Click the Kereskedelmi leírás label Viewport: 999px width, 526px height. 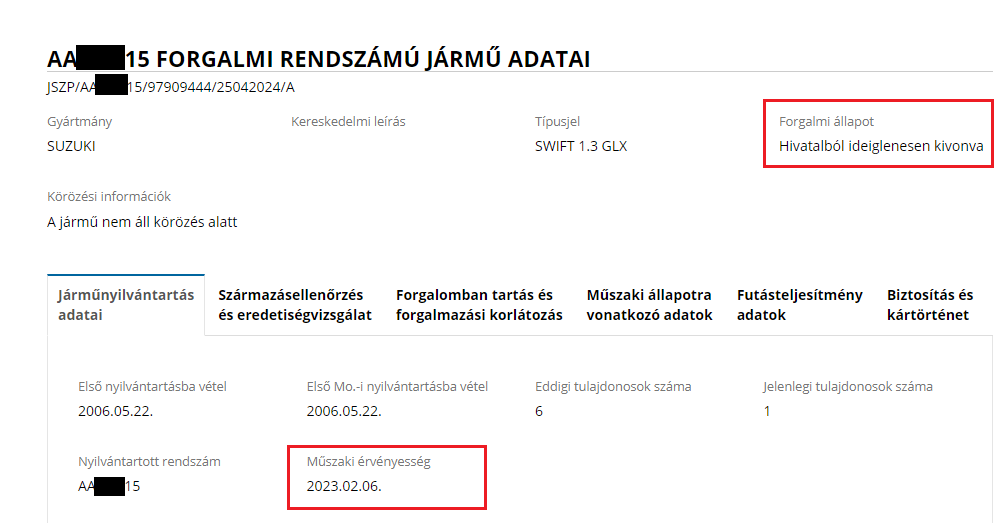pos(348,122)
